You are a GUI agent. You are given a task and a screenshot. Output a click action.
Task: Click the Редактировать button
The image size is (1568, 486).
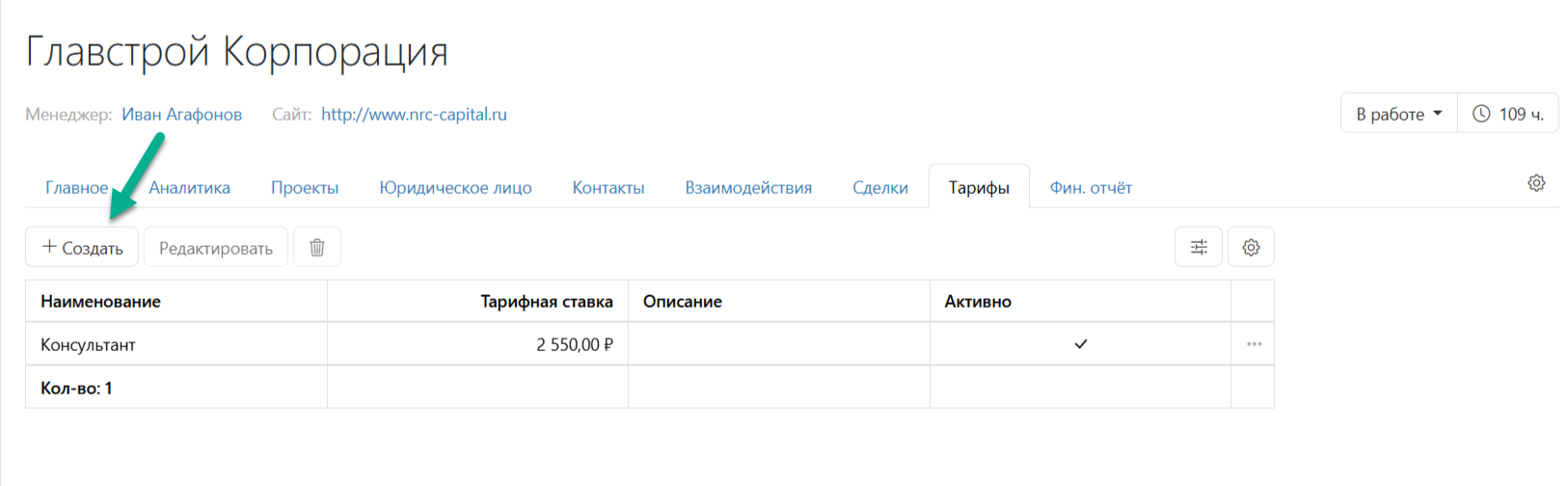[x=216, y=247]
